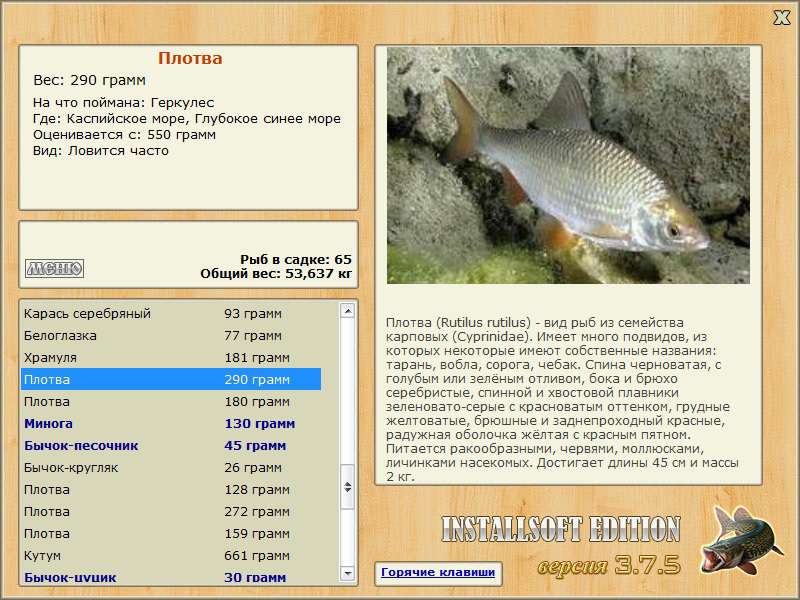800x600 pixels.
Task: Click the fish list scrollbar thumb
Action: (x=348, y=487)
